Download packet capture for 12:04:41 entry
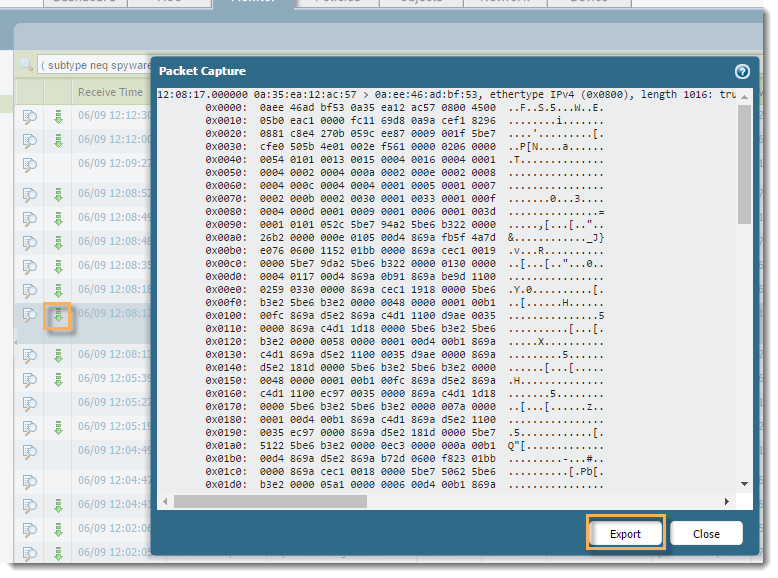The height and width of the screenshot is (578, 778). click(x=59, y=506)
